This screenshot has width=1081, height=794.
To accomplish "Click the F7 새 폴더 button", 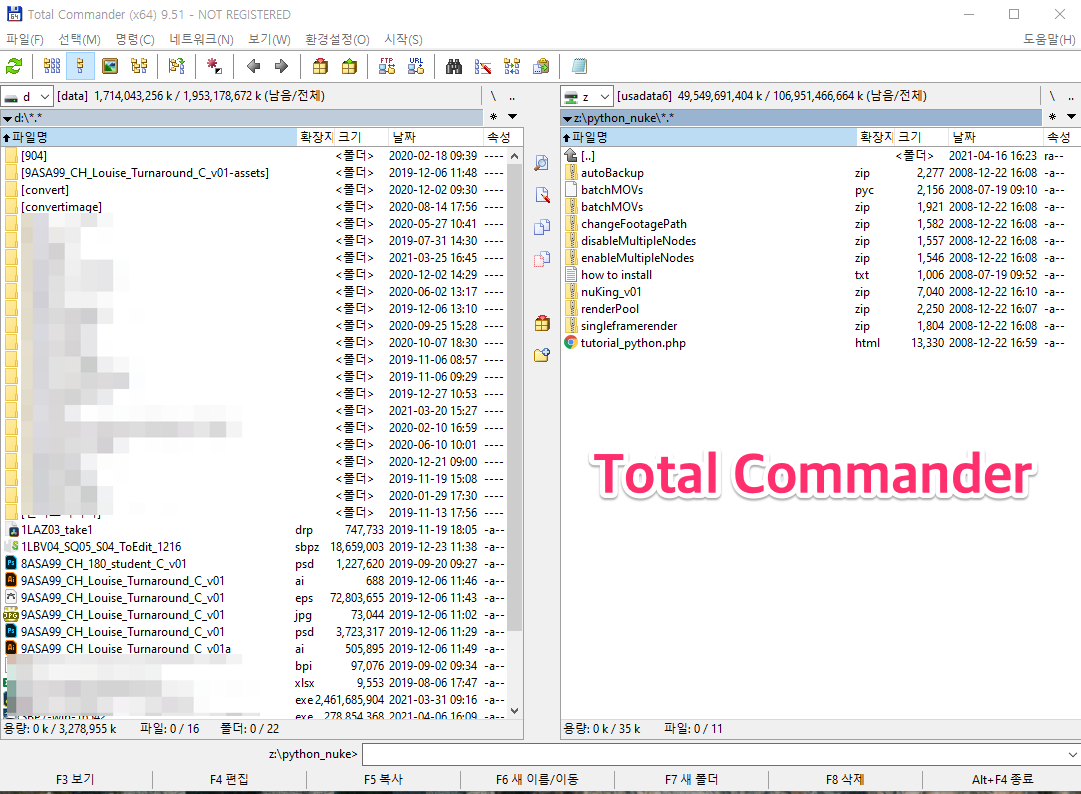I will [690, 779].
